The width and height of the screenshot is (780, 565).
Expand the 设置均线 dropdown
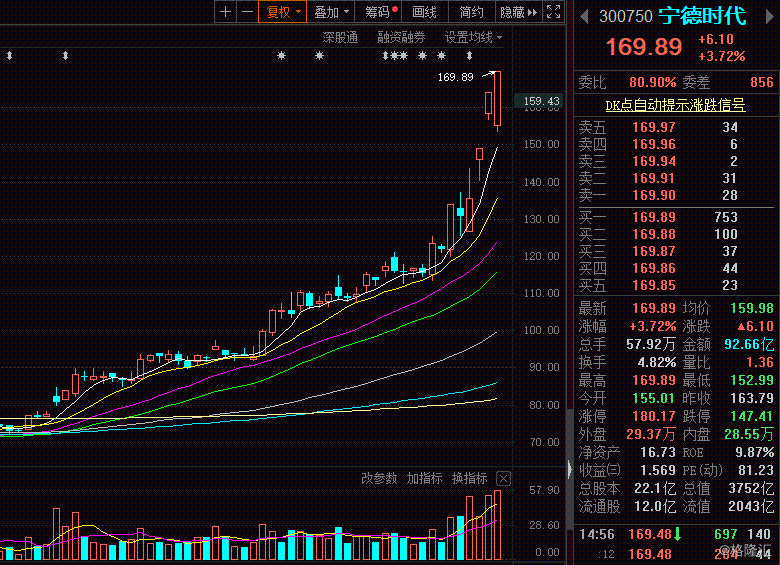[x=473, y=37]
